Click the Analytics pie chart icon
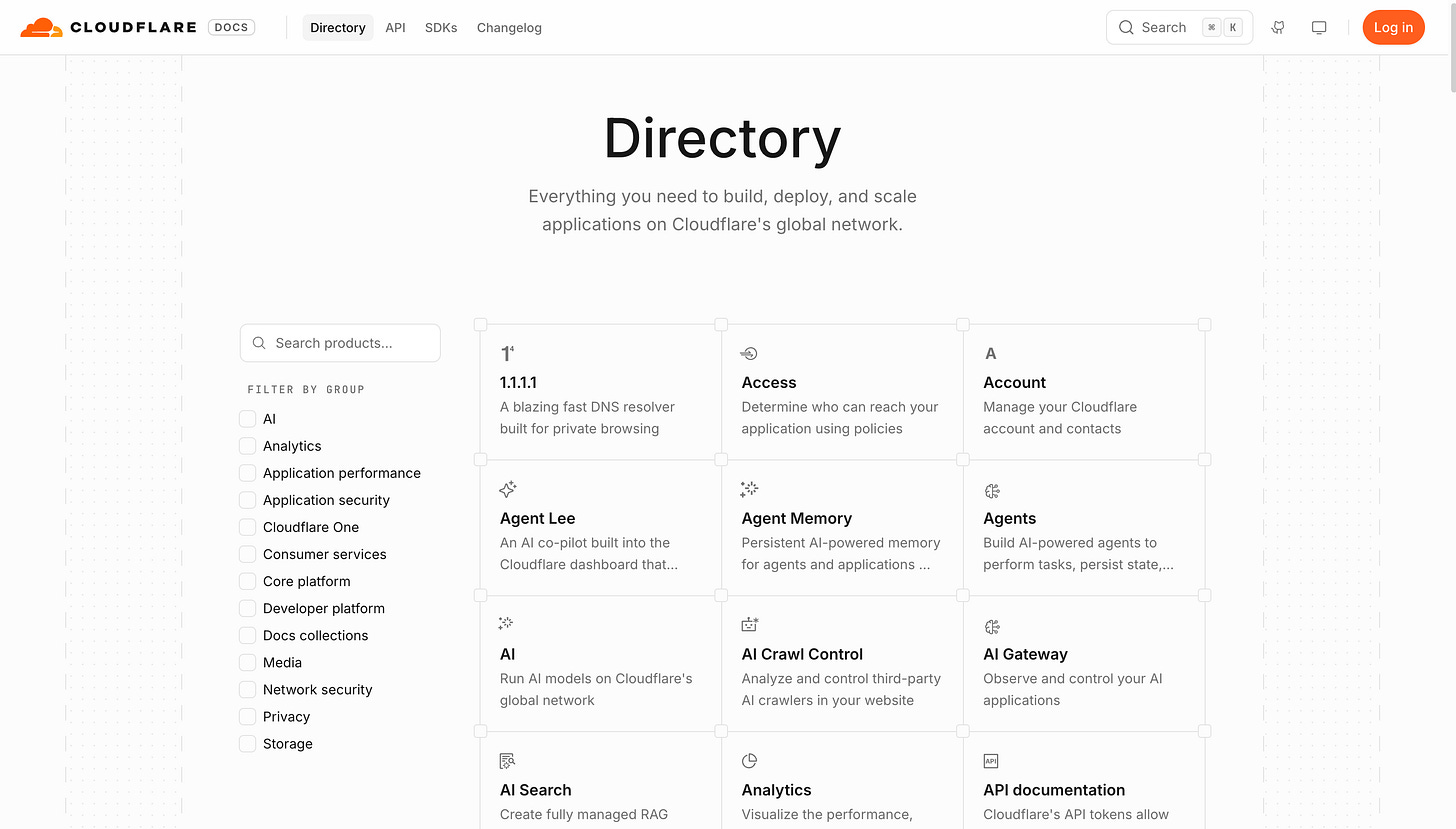 [750, 761]
